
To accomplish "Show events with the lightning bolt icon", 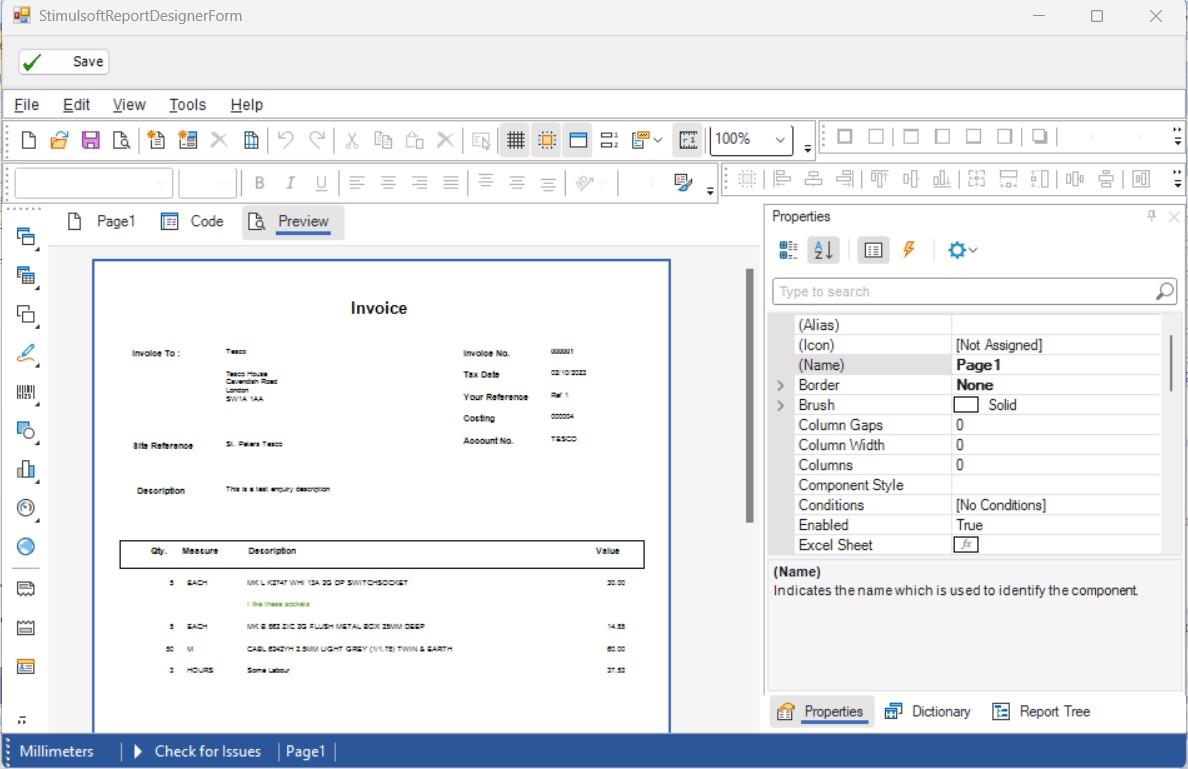I will [x=909, y=250].
